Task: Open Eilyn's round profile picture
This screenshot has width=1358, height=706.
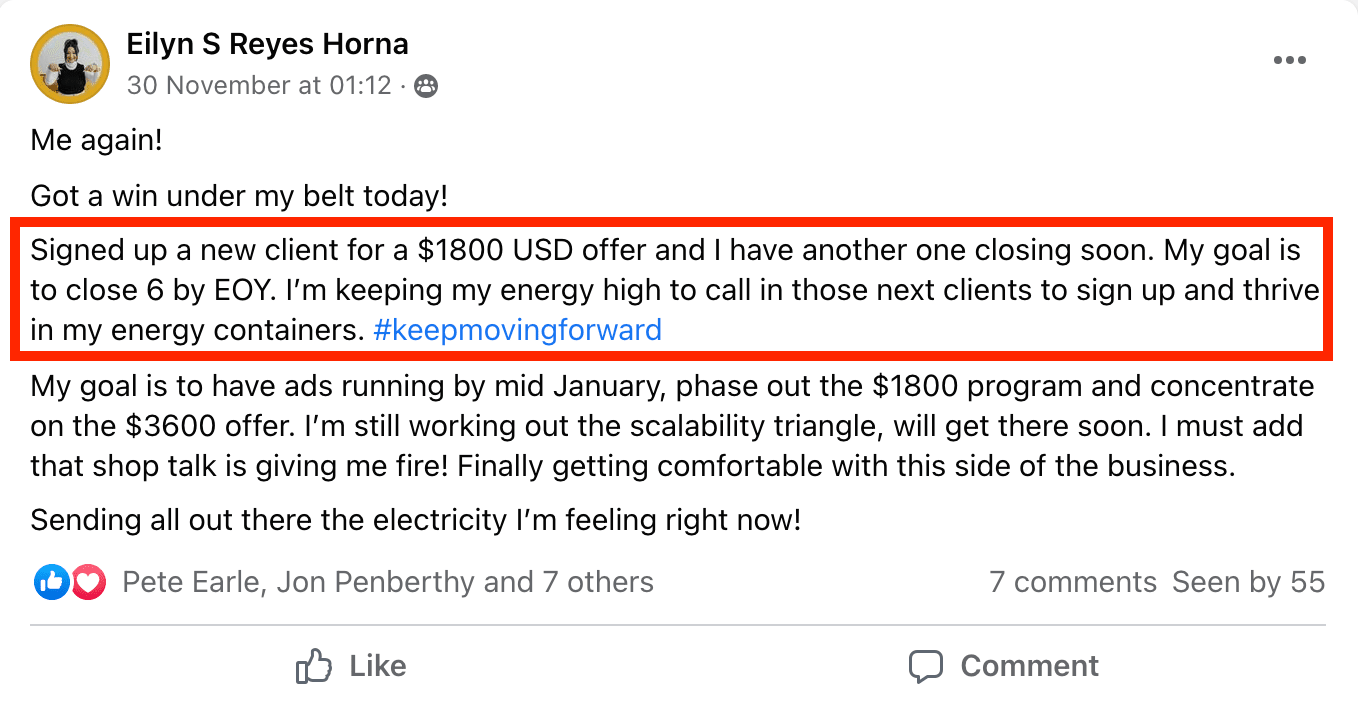Action: (69, 66)
